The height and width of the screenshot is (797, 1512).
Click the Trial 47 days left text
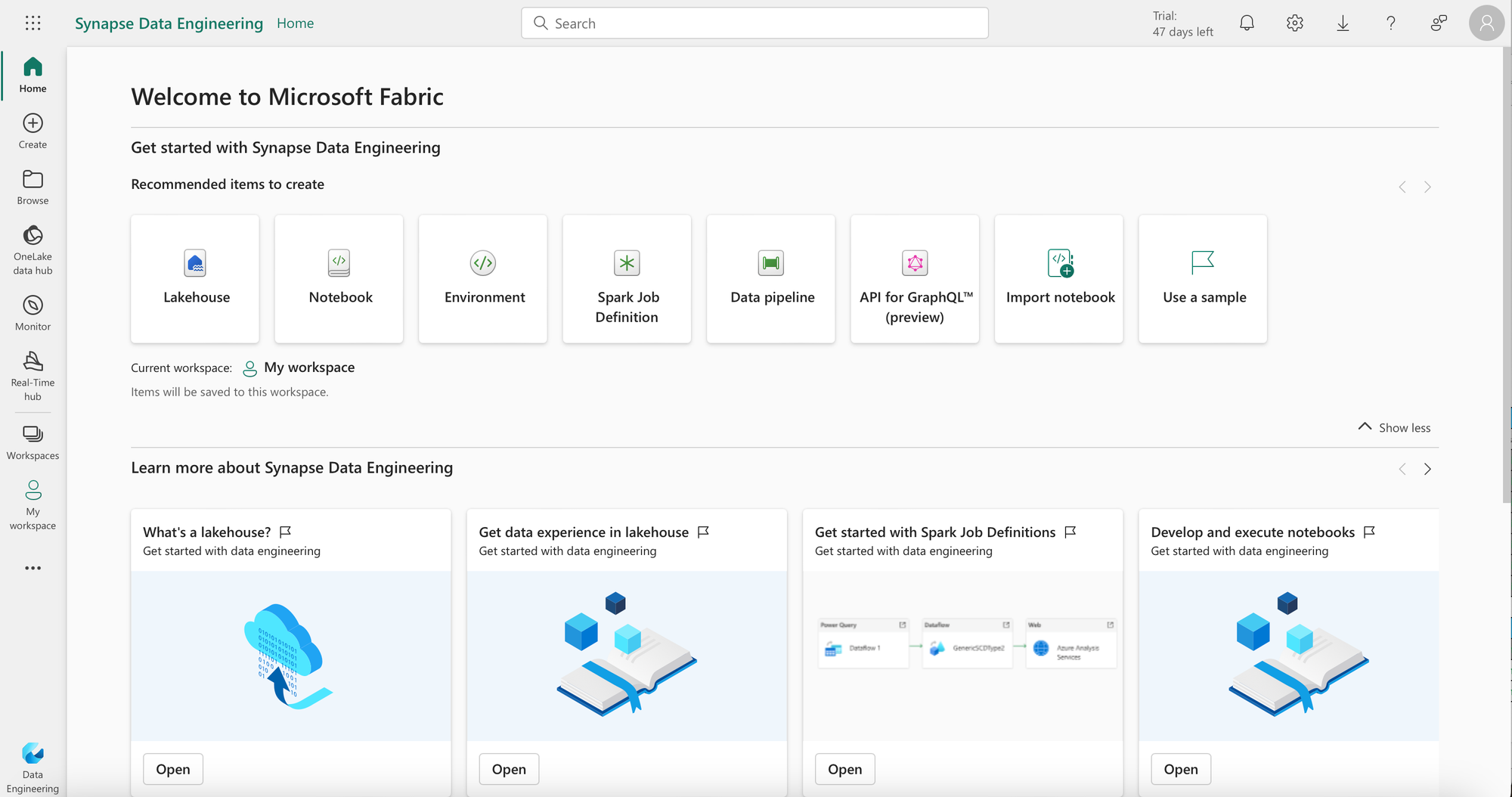tap(1182, 23)
